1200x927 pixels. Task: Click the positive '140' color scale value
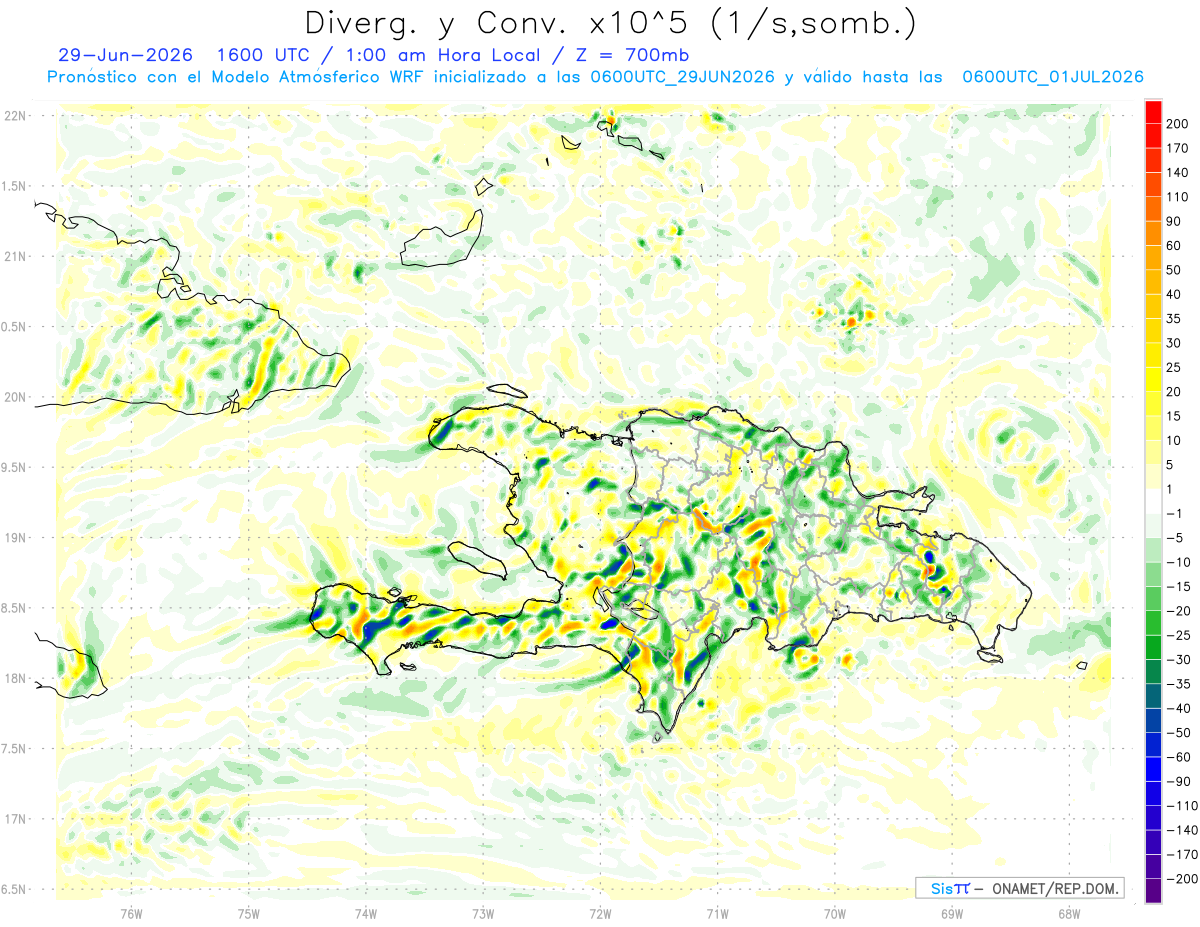(1176, 173)
